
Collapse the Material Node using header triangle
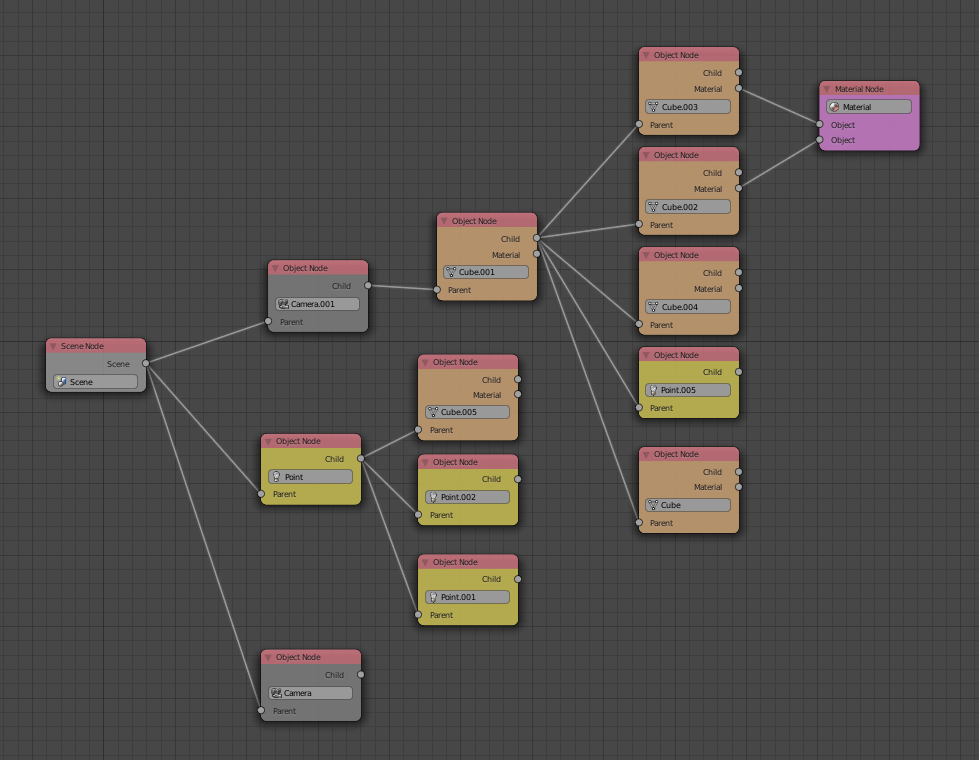point(827,89)
